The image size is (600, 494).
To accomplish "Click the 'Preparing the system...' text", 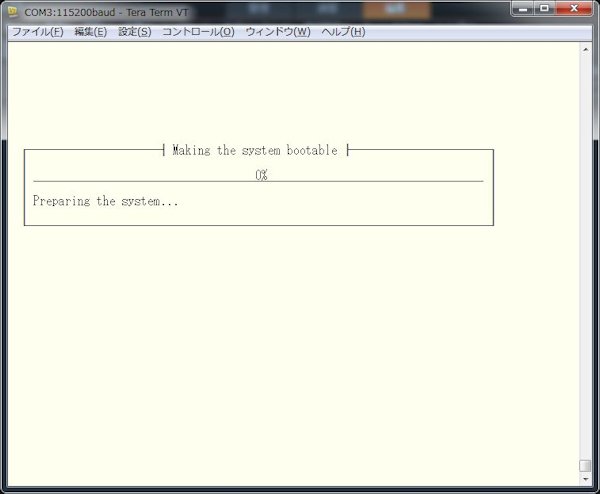I will [105, 201].
